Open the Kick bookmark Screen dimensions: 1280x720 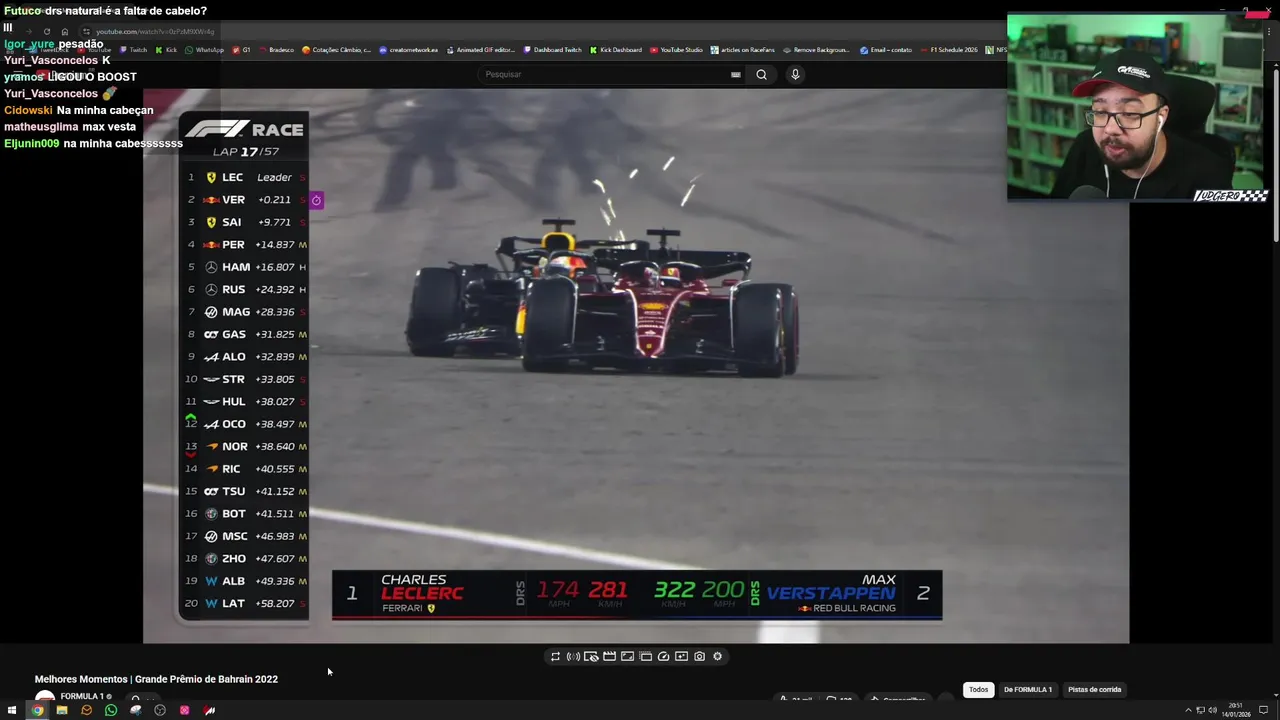(x=166, y=50)
